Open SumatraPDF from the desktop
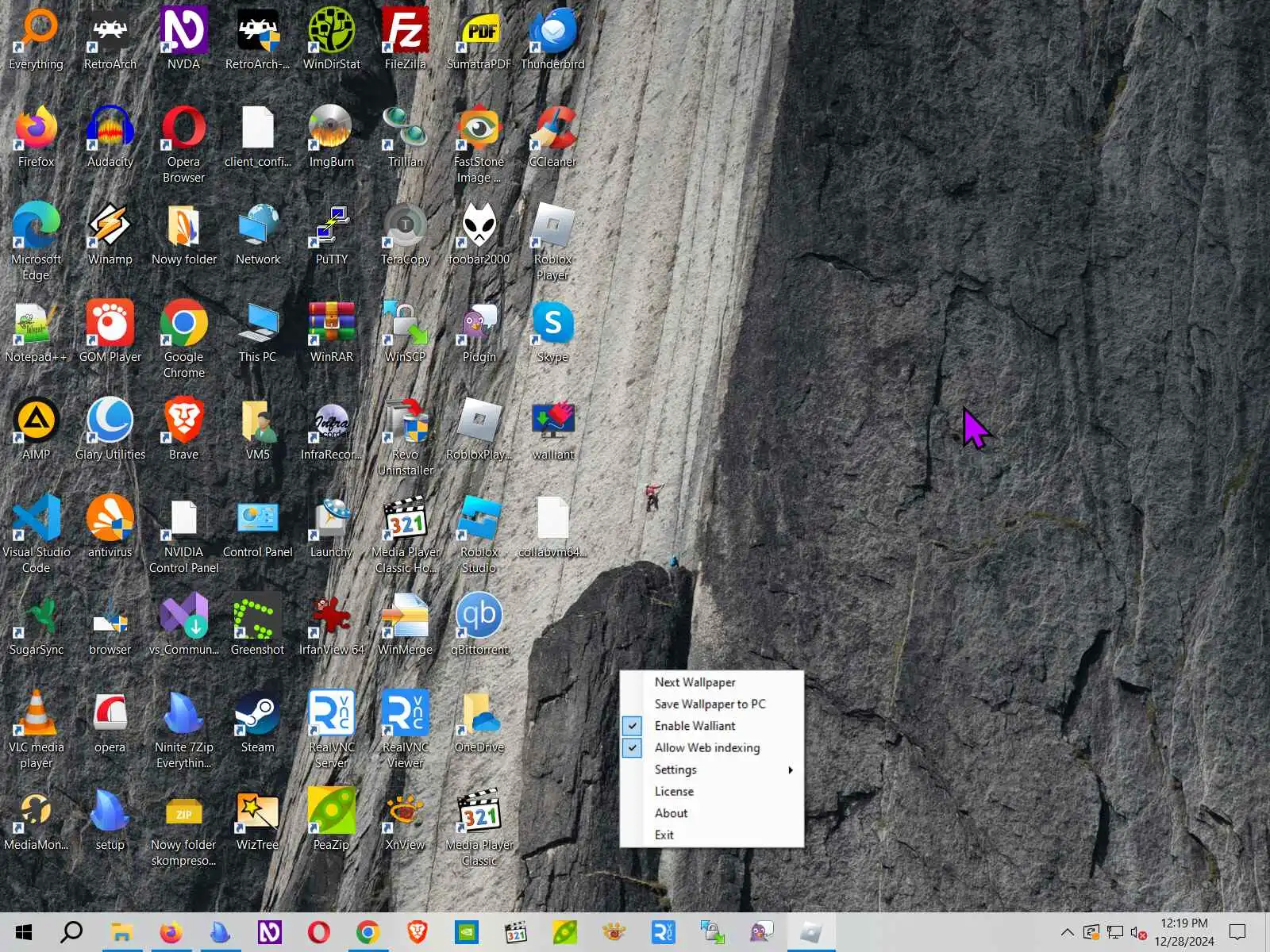1270x952 pixels. (x=479, y=38)
